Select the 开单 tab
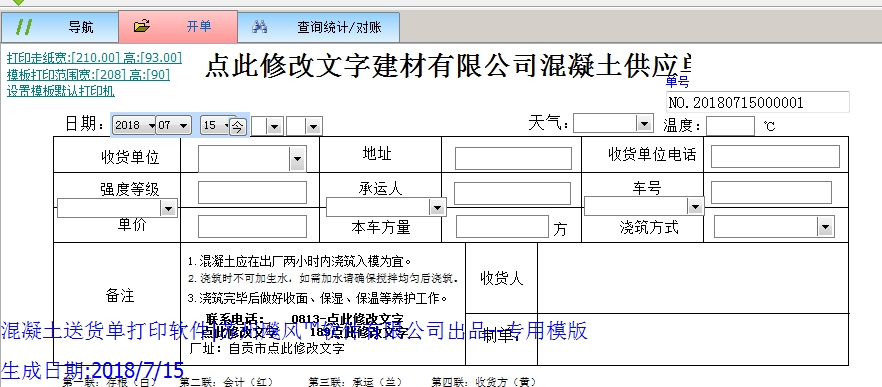The height and width of the screenshot is (387, 882). coord(178,26)
